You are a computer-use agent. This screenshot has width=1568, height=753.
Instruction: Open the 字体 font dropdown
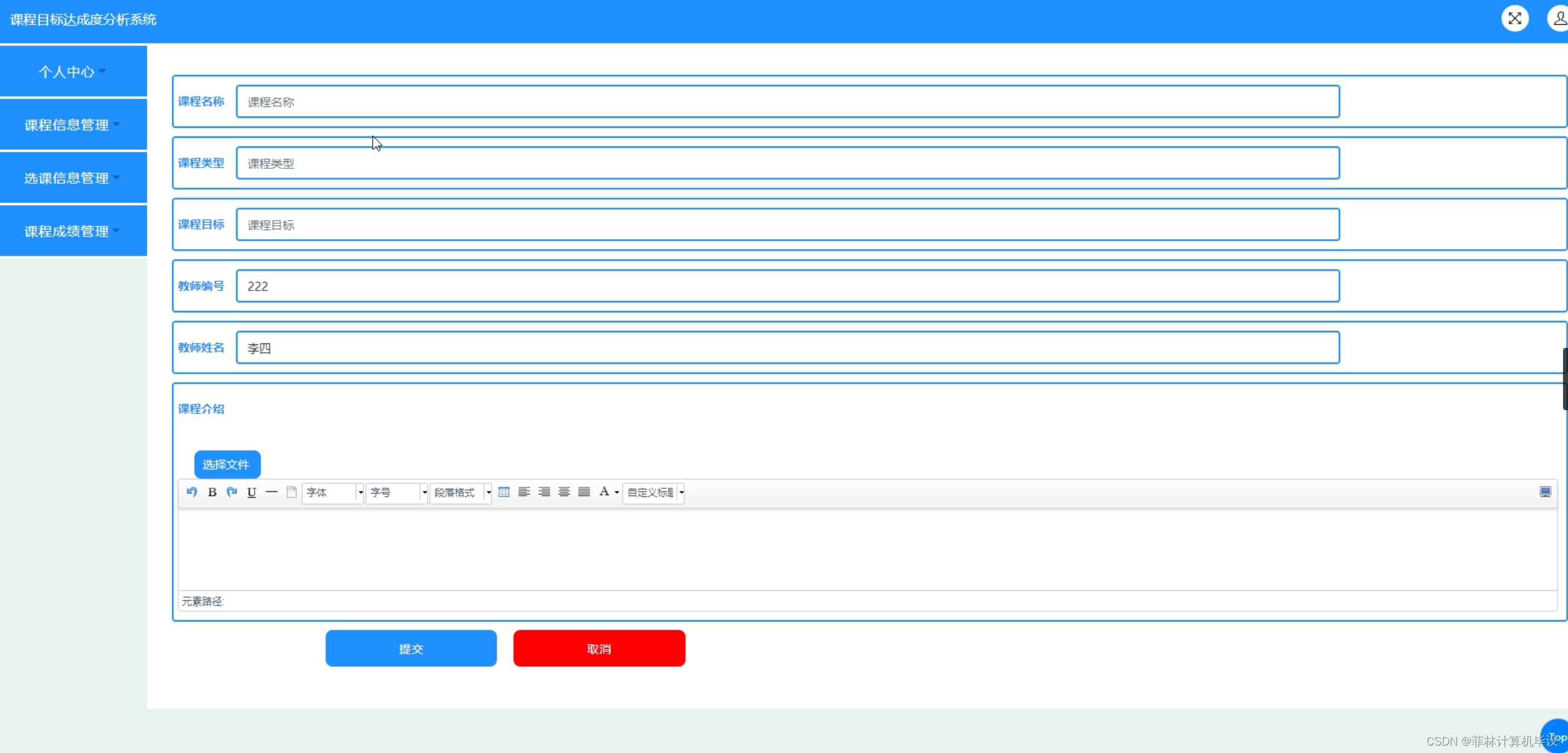coord(333,492)
